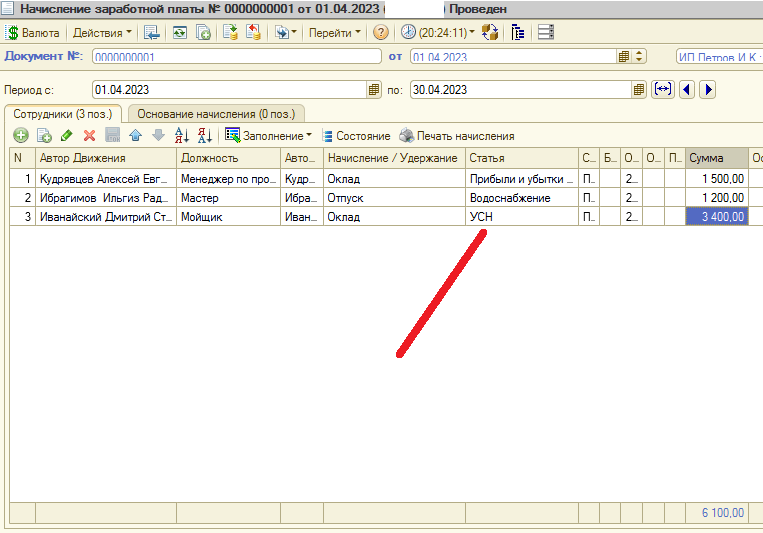Click the Печать начисления button

457,136
